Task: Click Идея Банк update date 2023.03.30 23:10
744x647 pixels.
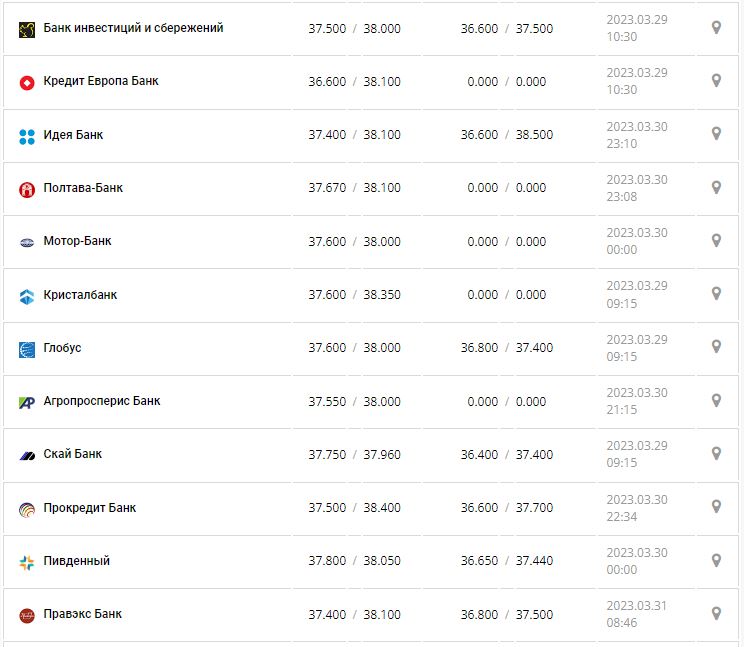Action: 636,135
